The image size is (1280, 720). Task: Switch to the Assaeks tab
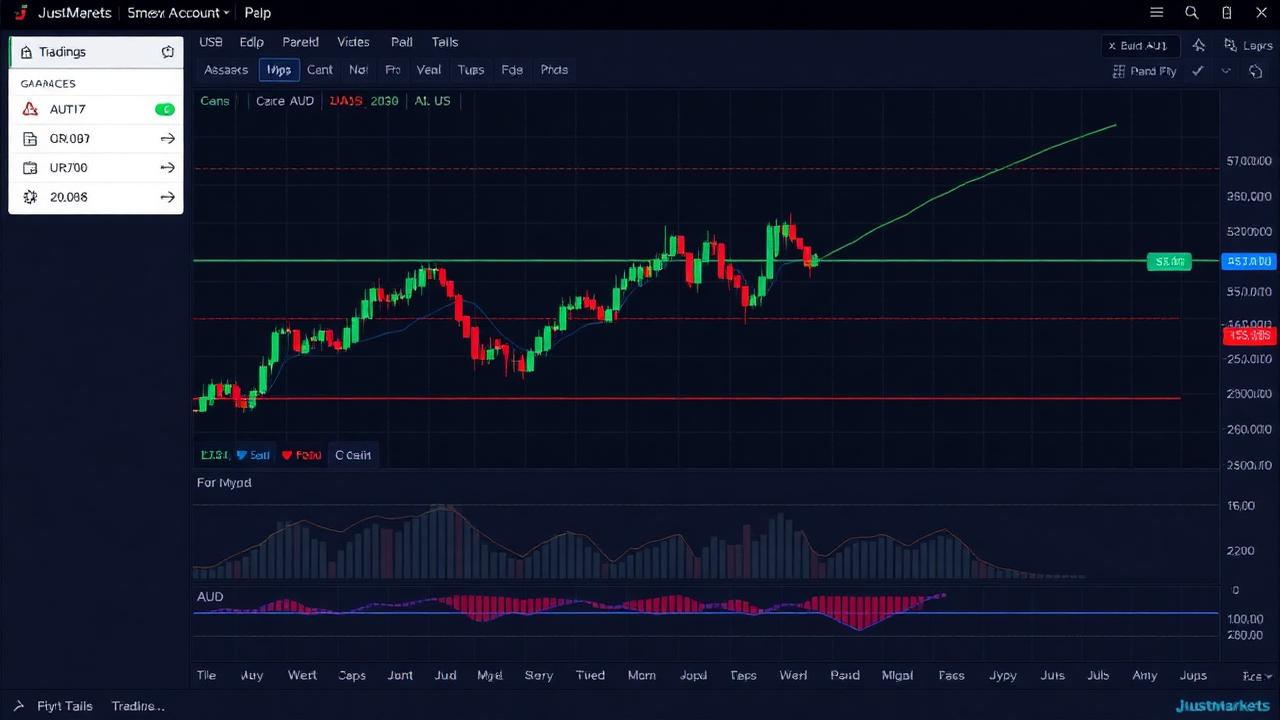pos(226,70)
